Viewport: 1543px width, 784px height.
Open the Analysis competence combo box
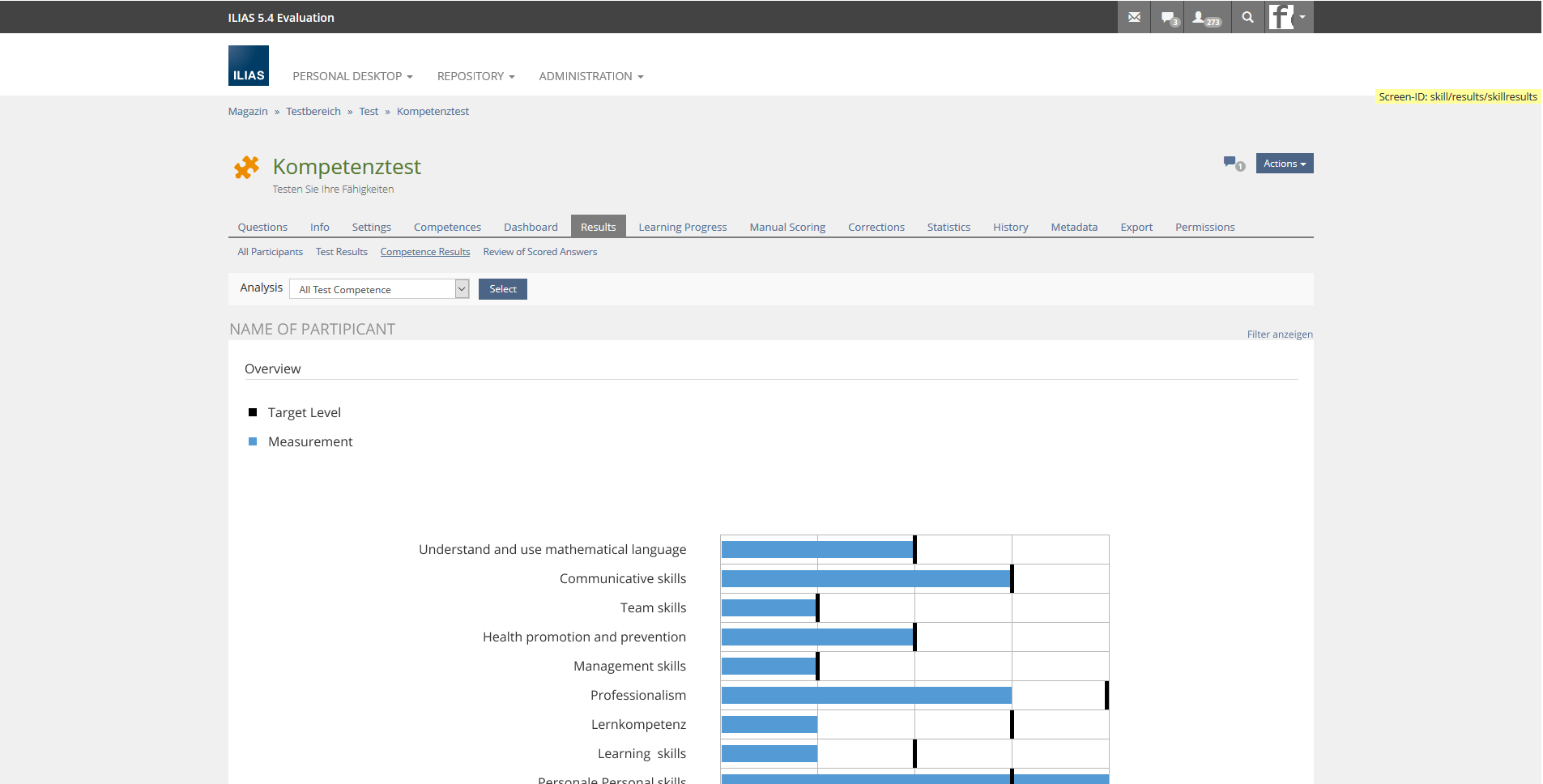pos(379,289)
